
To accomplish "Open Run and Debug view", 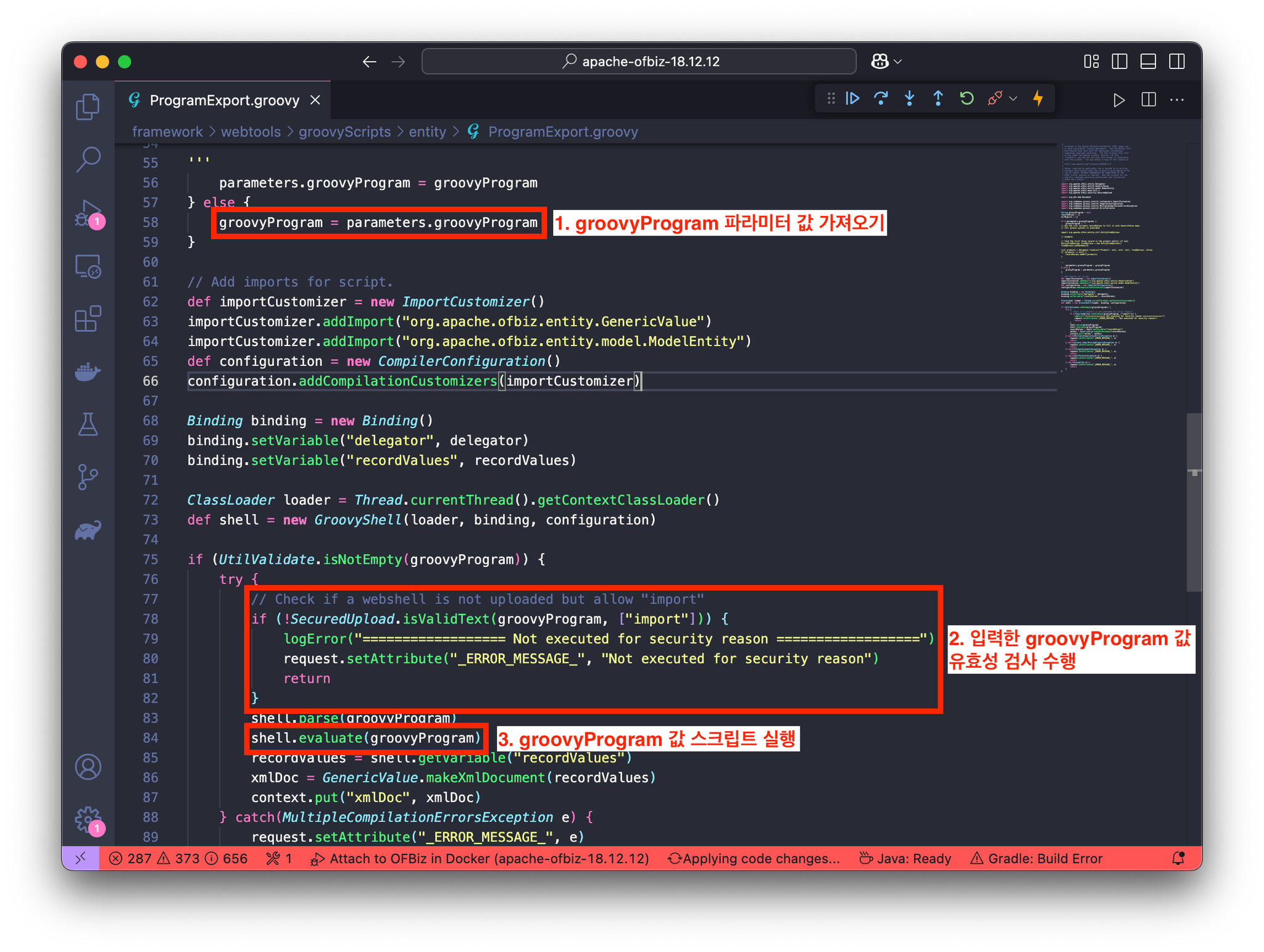I will click(88, 213).
